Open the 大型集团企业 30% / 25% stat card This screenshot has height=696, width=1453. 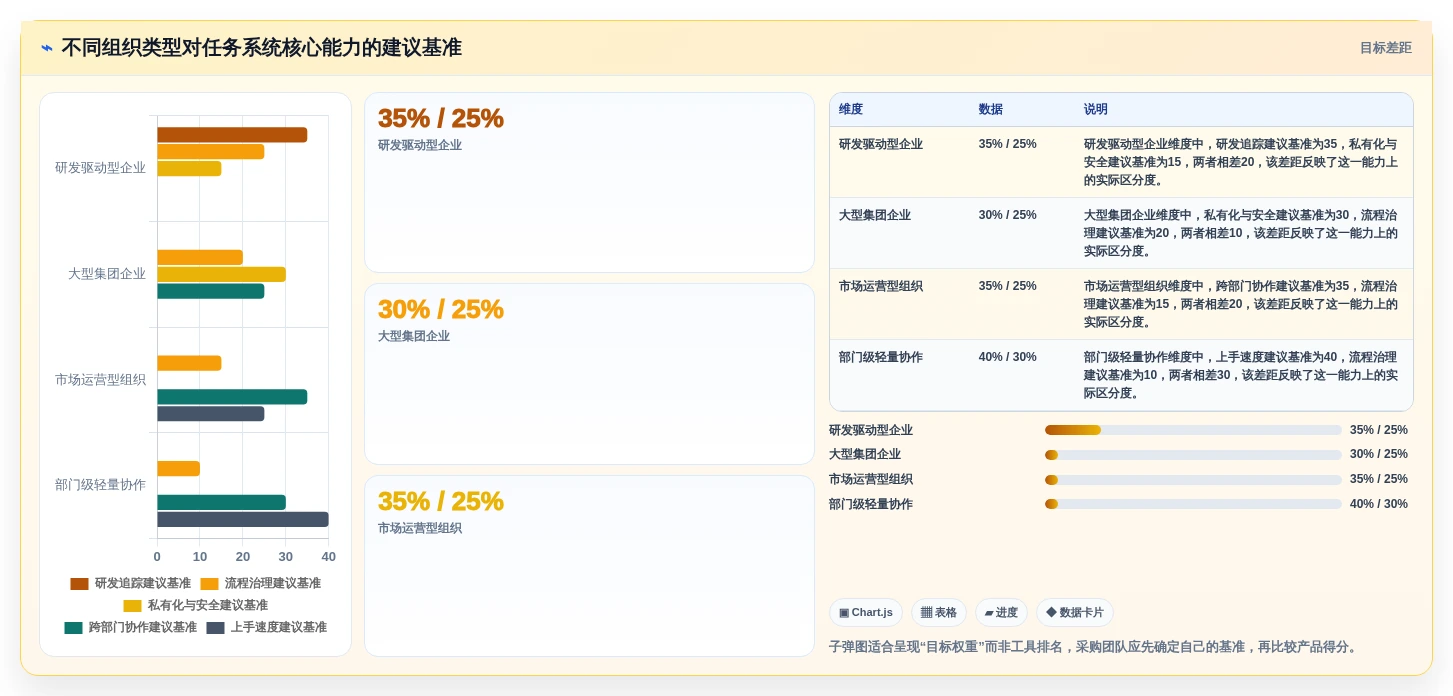tap(589, 374)
